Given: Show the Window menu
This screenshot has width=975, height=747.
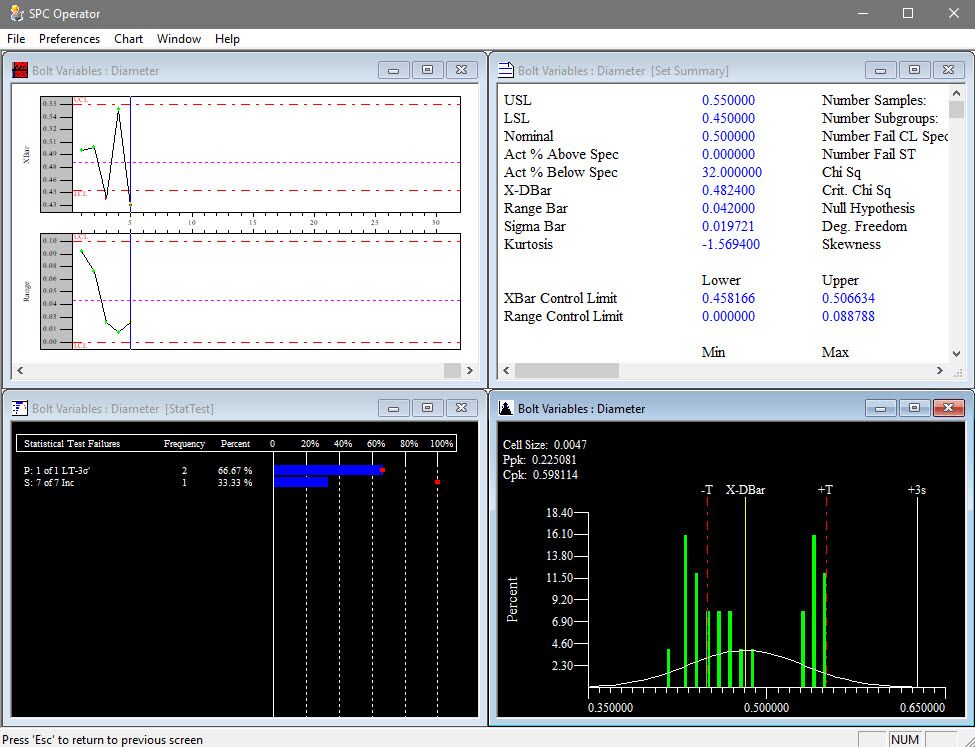Looking at the screenshot, I should tap(178, 39).
